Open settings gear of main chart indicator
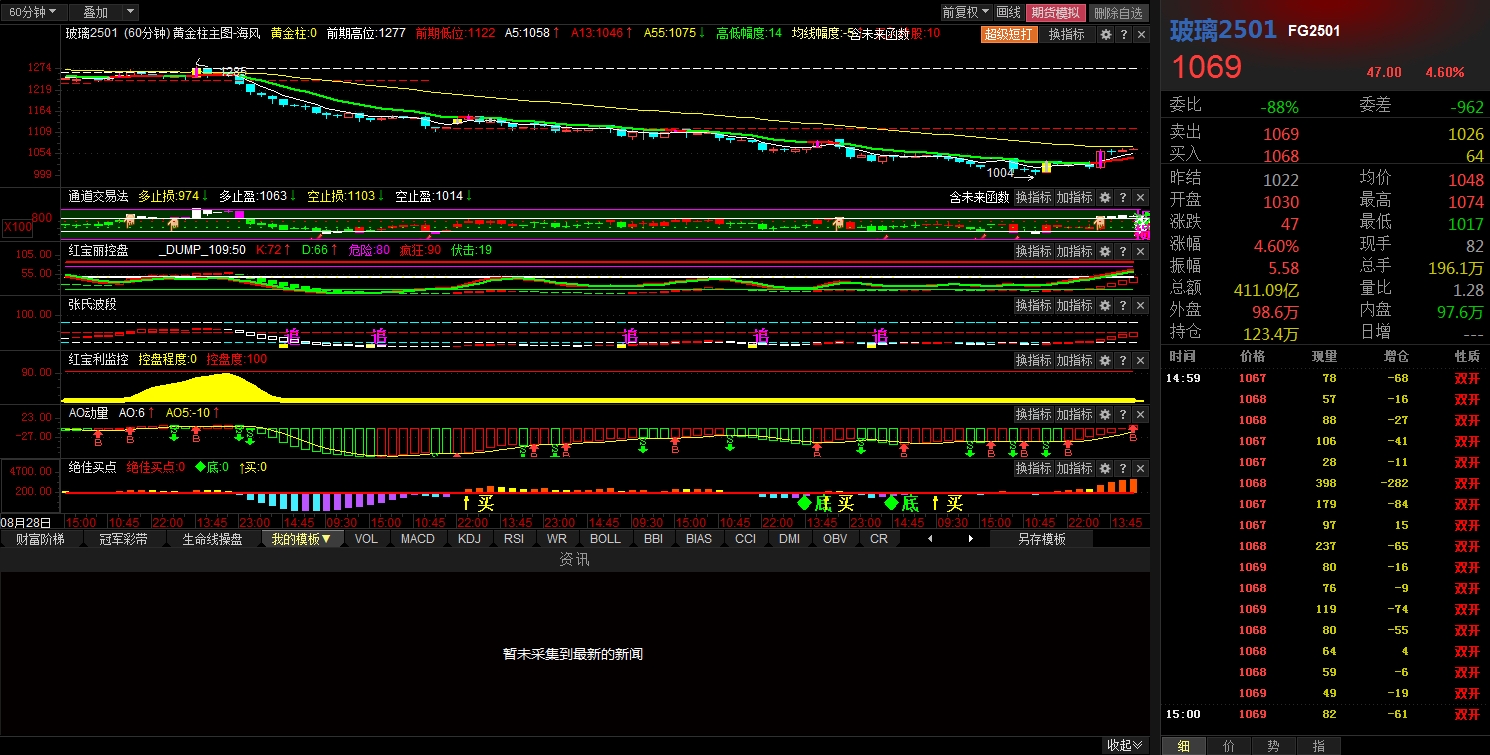Viewport: 1490px width, 755px height. [1106, 34]
